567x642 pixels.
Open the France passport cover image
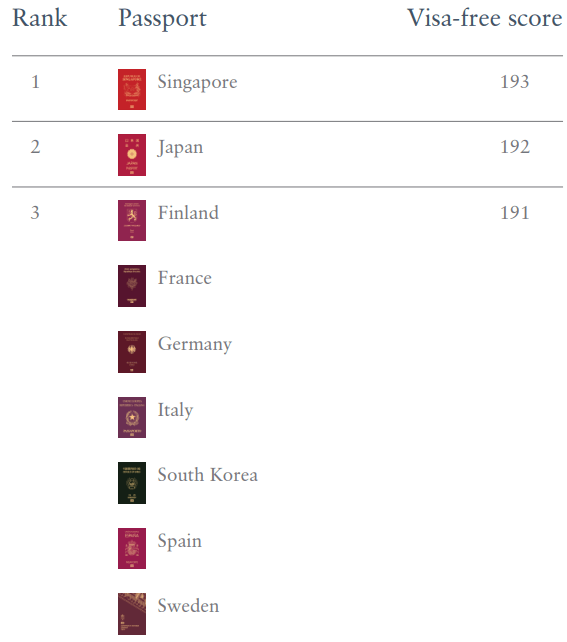pos(132,286)
